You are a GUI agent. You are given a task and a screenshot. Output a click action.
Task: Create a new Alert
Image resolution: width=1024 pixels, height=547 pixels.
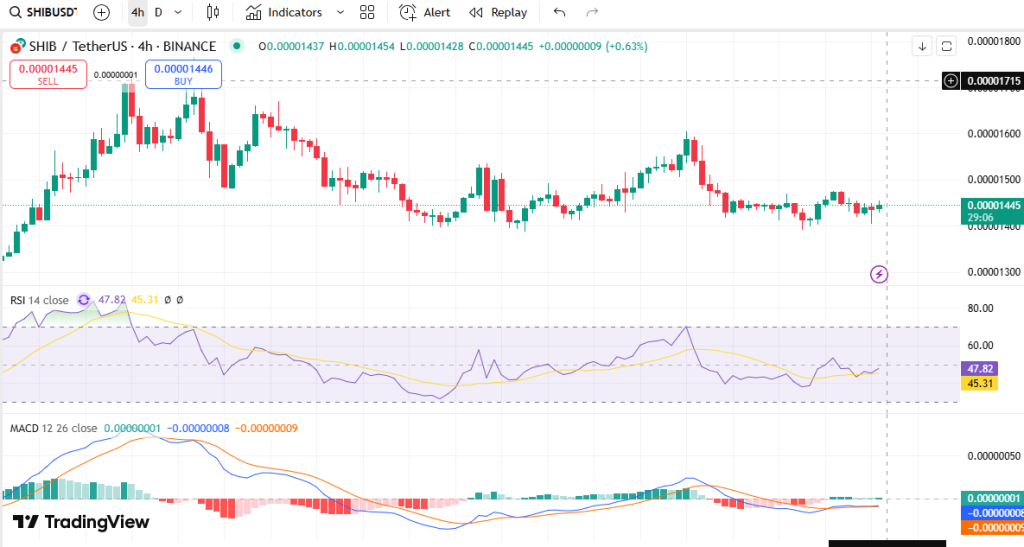coord(425,13)
